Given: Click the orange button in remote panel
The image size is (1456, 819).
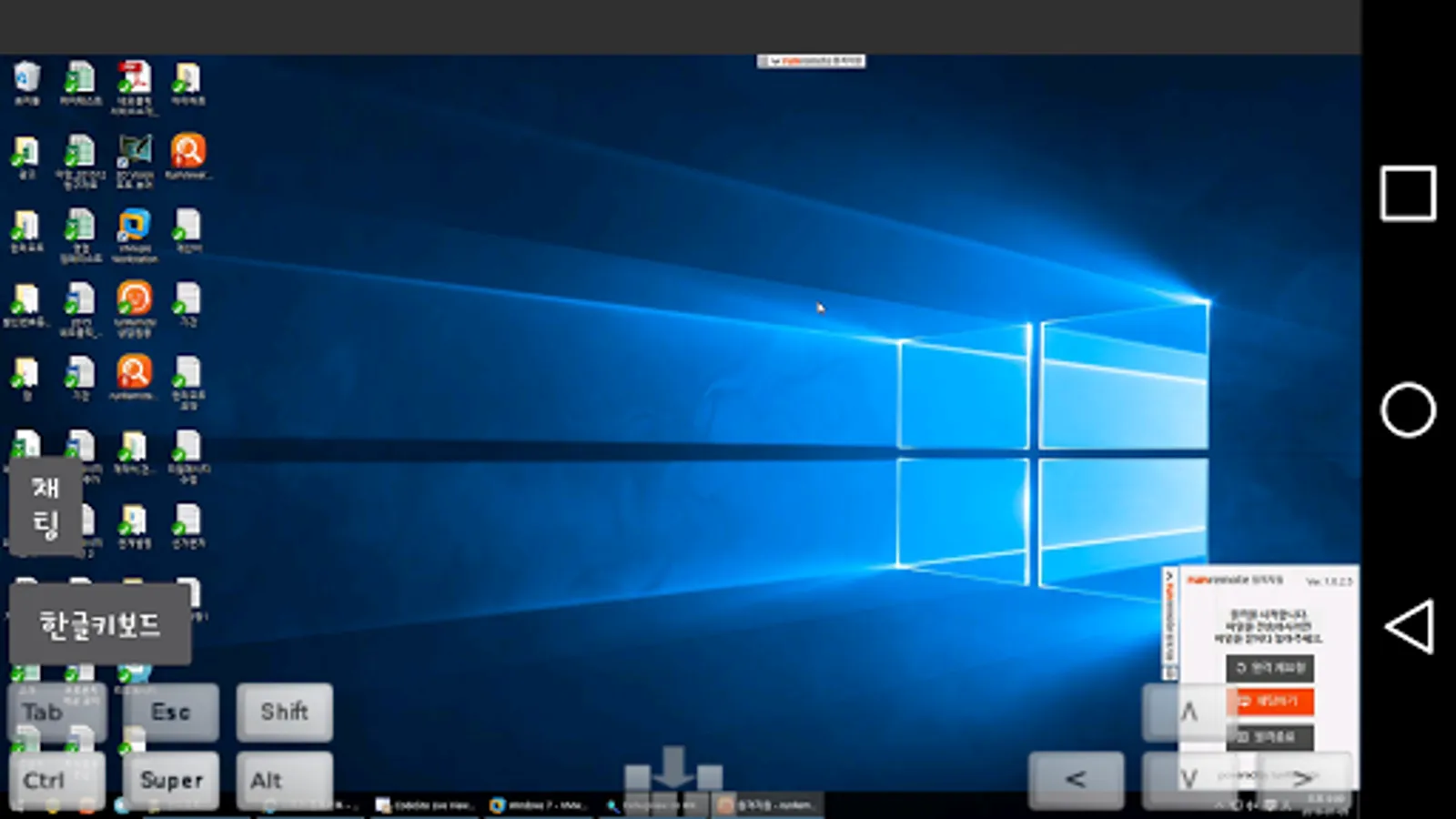Looking at the screenshot, I should pyautogui.click(x=1269, y=702).
